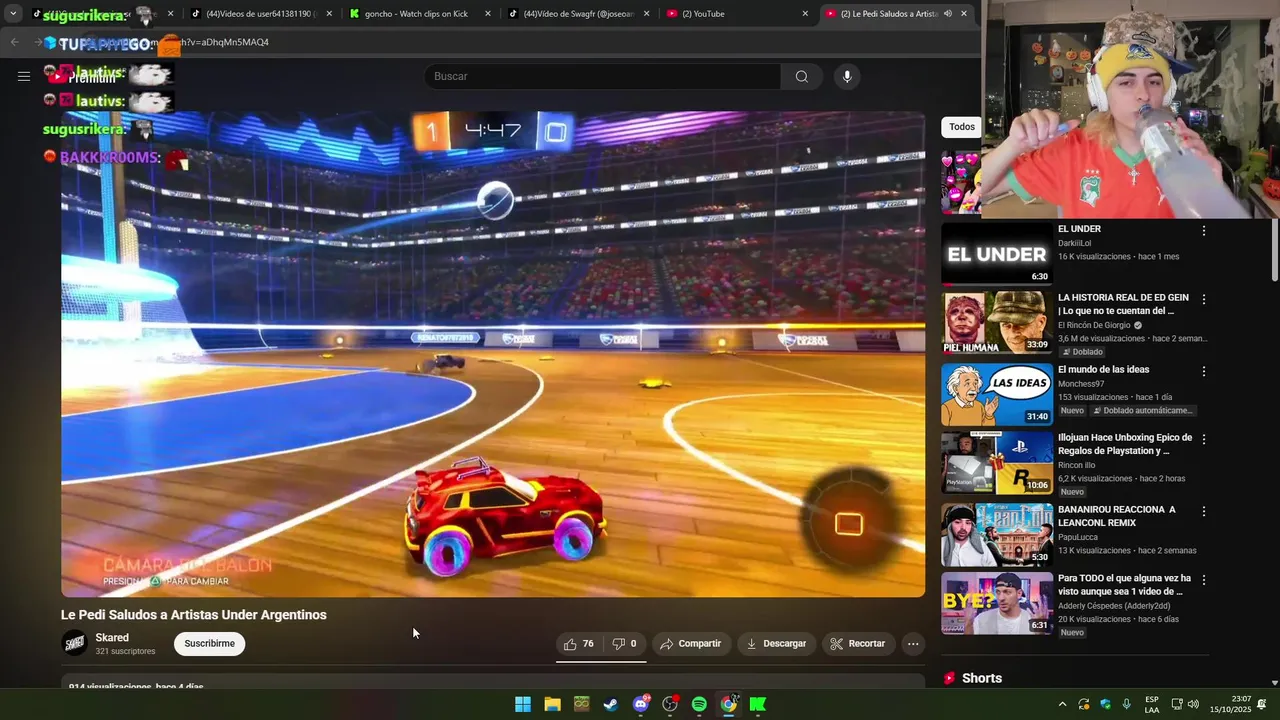This screenshot has width=1280, height=720.
Task: Open File Explorer from taskbar
Action: [x=552, y=704]
